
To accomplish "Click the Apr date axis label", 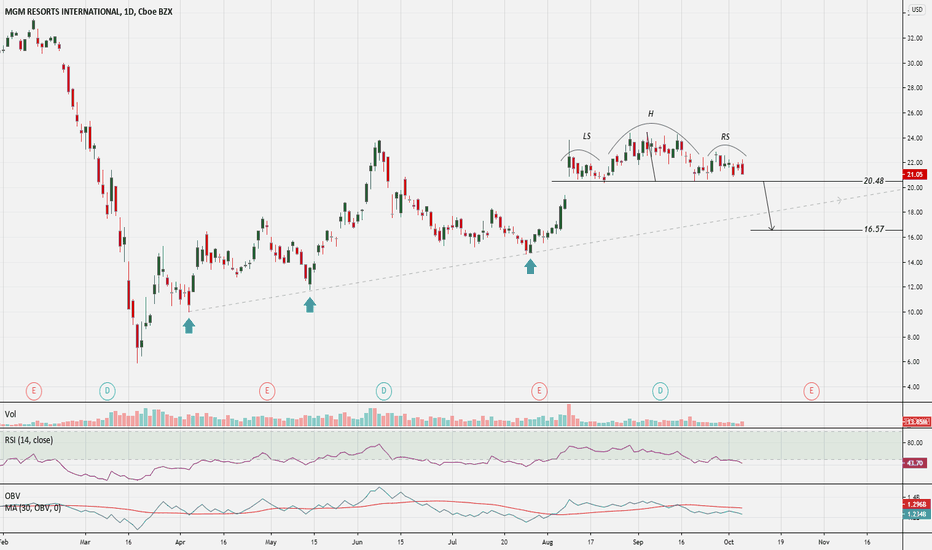I will (x=181, y=542).
